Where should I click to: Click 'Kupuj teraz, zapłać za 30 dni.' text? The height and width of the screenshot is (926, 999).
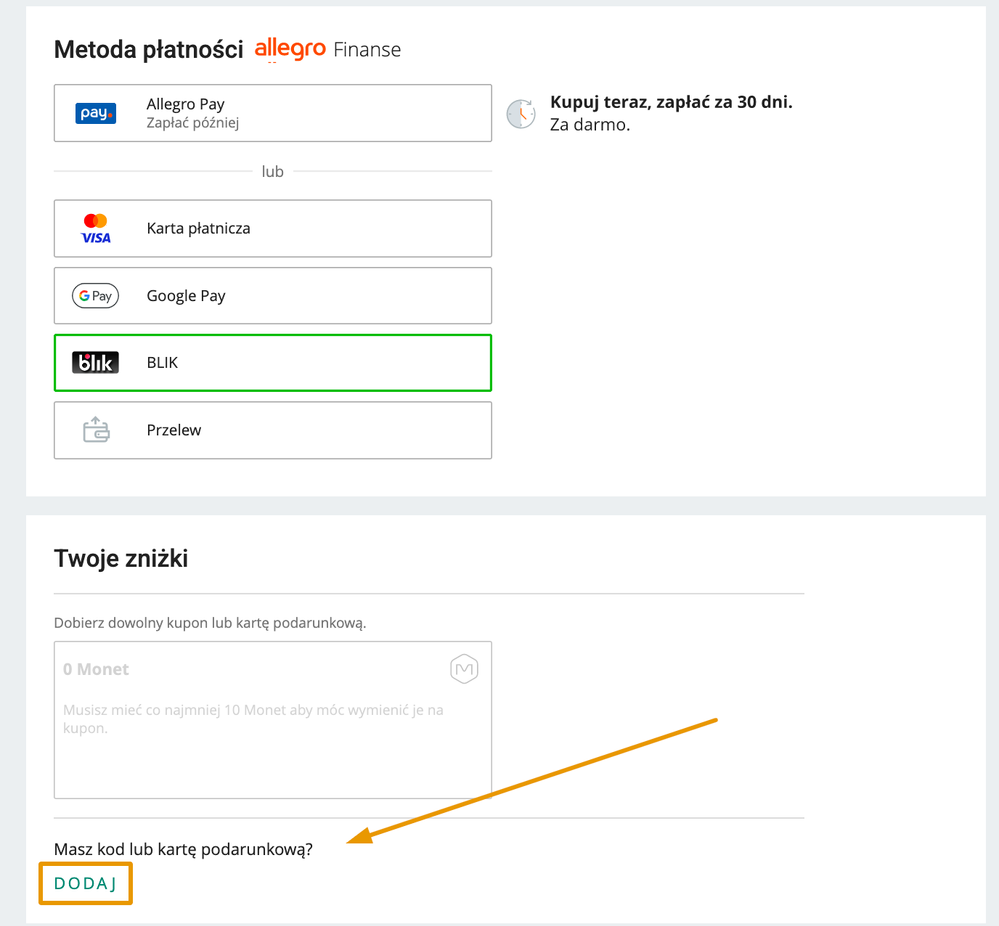coord(672,103)
